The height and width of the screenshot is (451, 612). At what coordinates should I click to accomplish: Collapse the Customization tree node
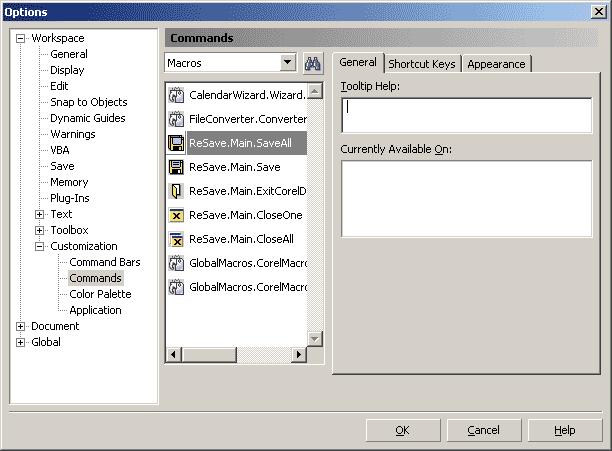[39, 246]
